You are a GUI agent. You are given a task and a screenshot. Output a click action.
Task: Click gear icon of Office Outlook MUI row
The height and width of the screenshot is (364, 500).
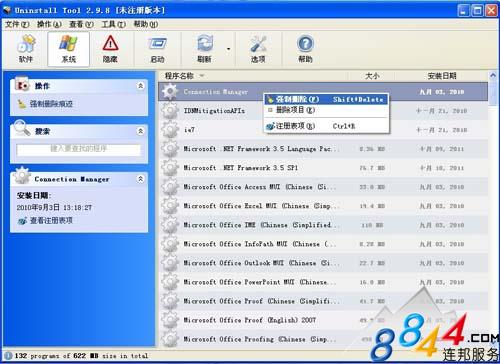tap(170, 263)
